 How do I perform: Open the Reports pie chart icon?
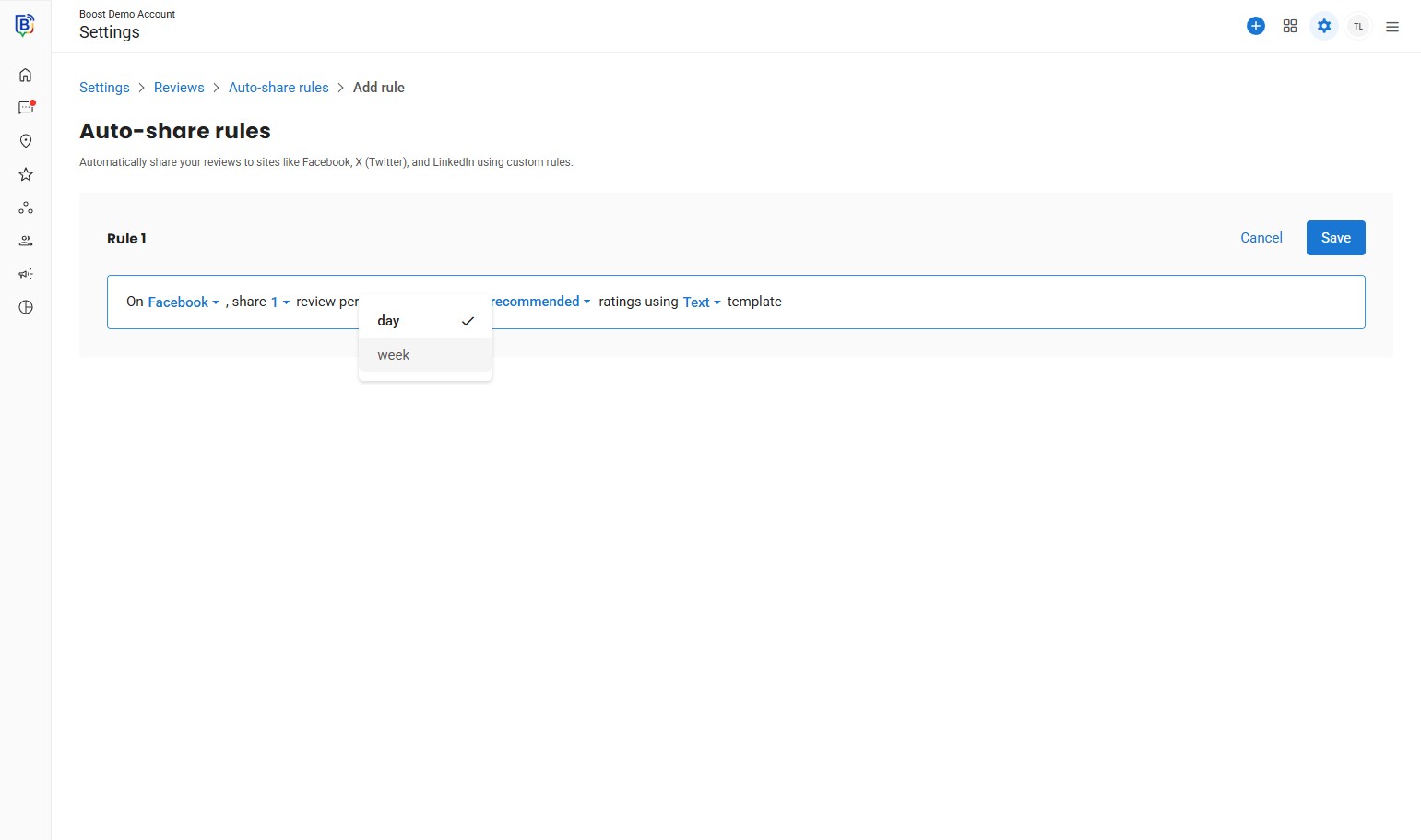coord(26,307)
